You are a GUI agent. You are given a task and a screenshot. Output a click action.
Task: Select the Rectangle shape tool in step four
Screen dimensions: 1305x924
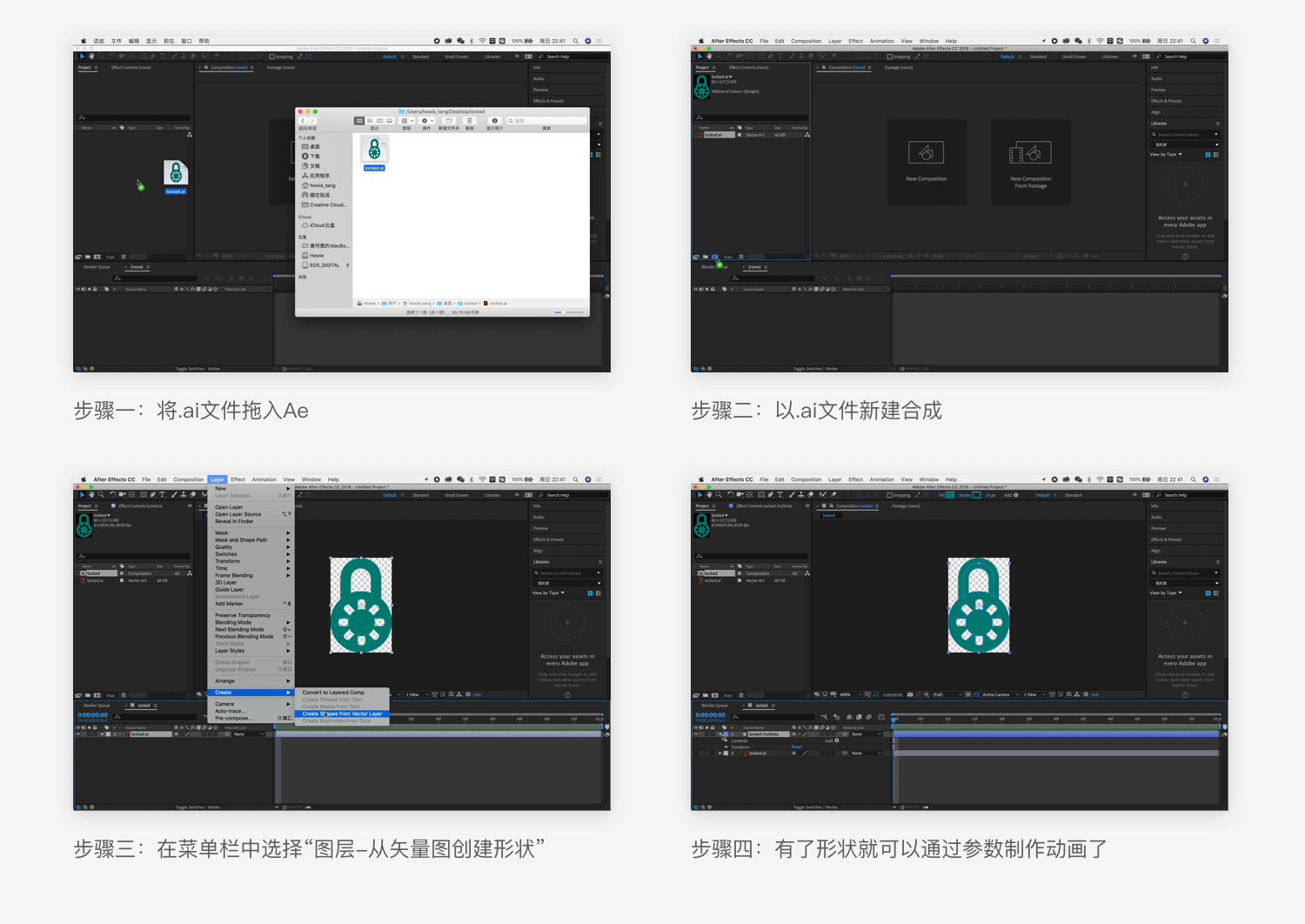[761, 495]
